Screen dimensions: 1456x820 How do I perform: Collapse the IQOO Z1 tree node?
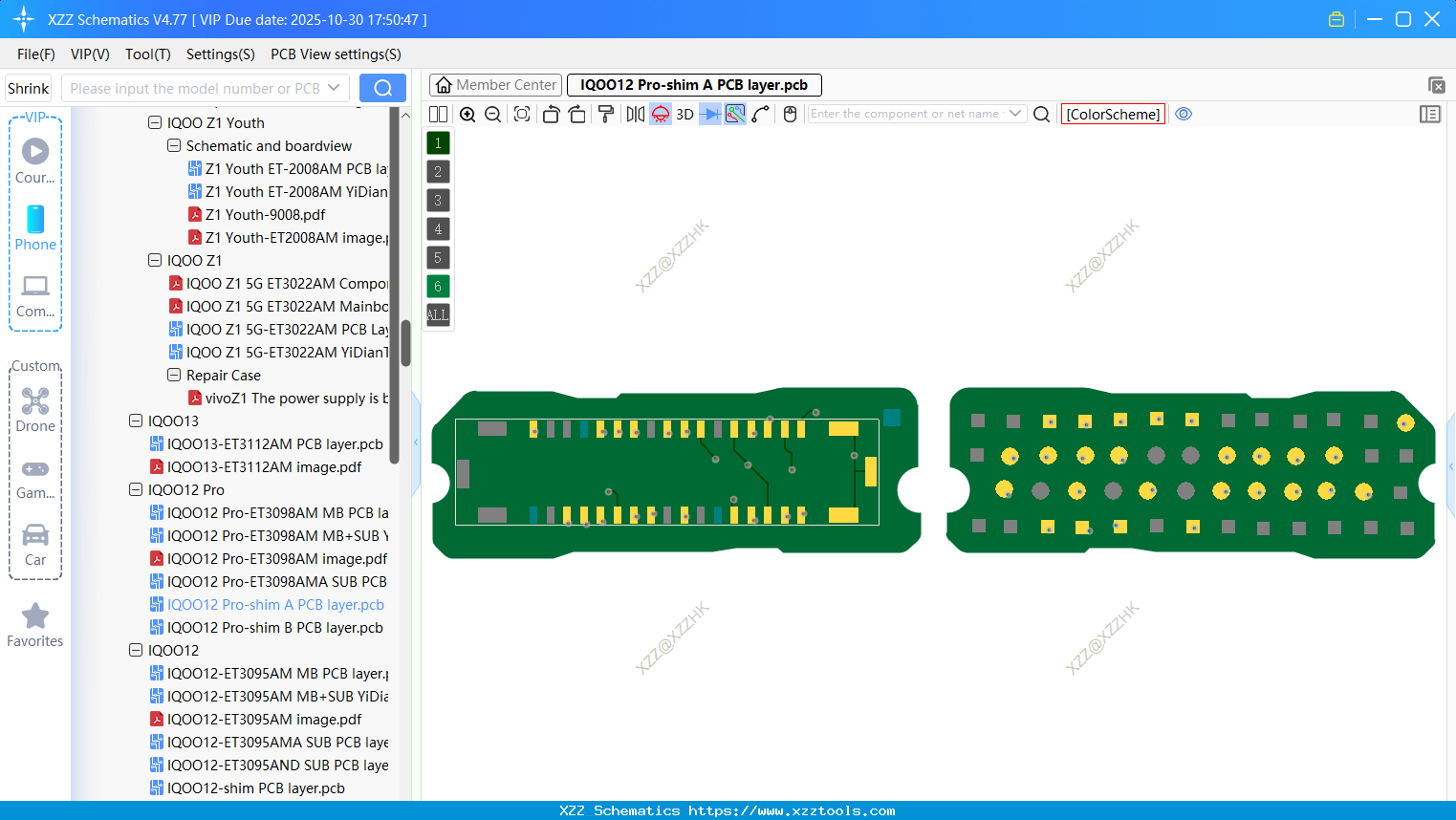pos(155,260)
